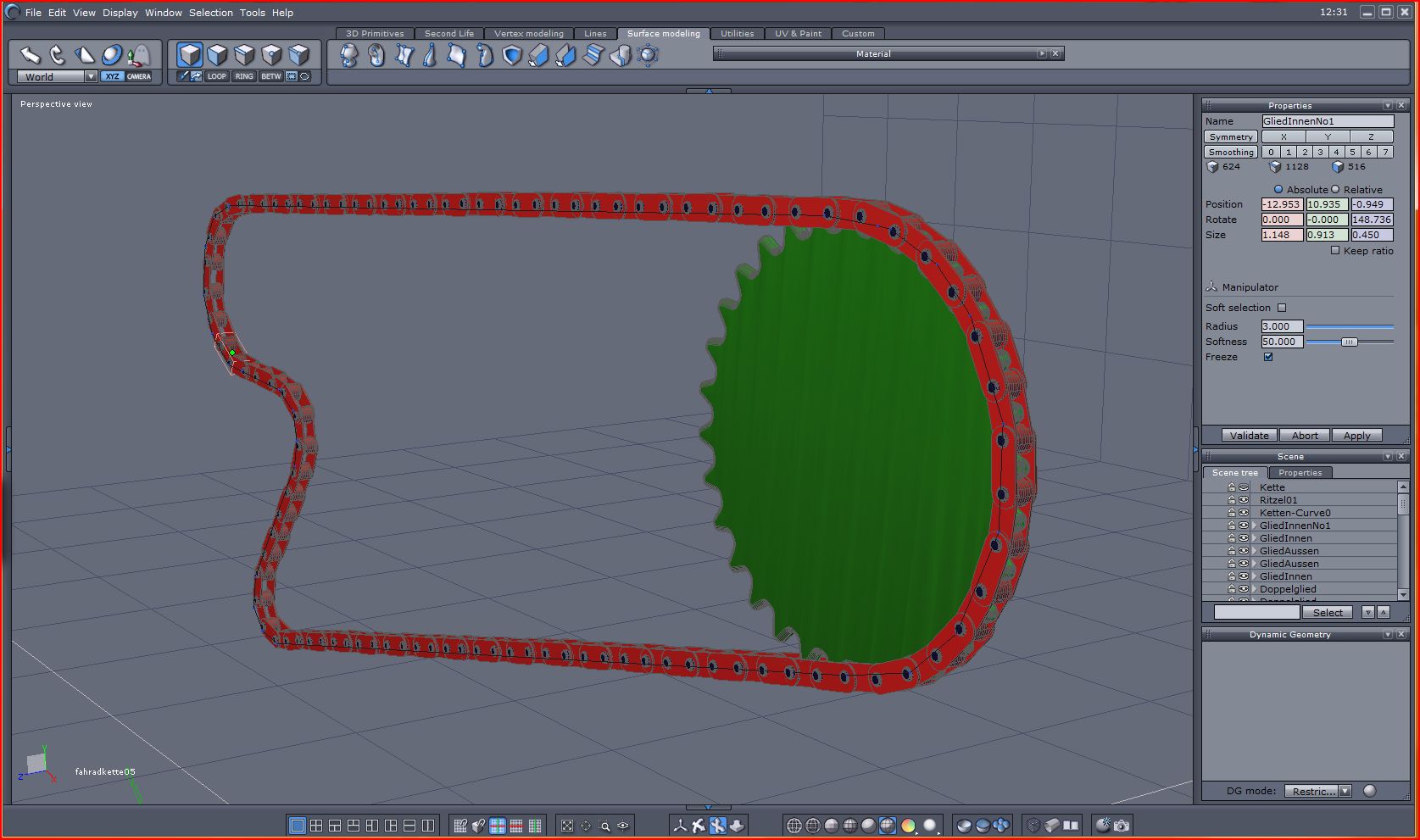Toggle the XYZ manipulator mode
1420x840 pixels.
click(112, 76)
